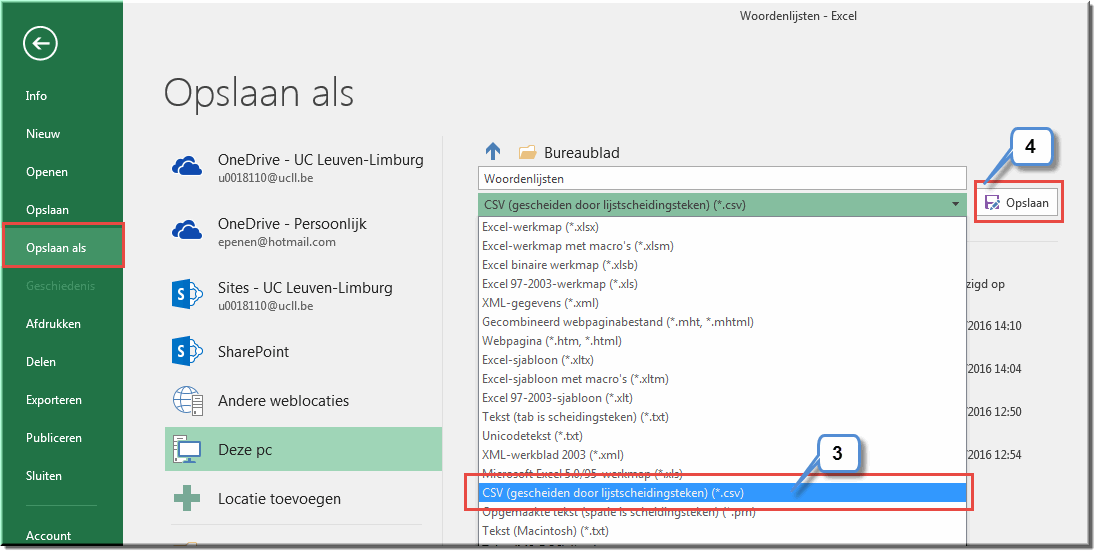Open the file type dropdown arrow
The height and width of the screenshot is (554, 1098).
[x=955, y=205]
